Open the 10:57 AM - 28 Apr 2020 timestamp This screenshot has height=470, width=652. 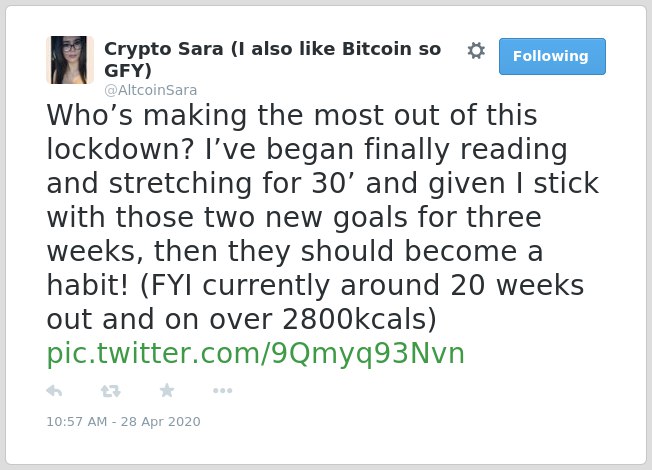point(123,422)
